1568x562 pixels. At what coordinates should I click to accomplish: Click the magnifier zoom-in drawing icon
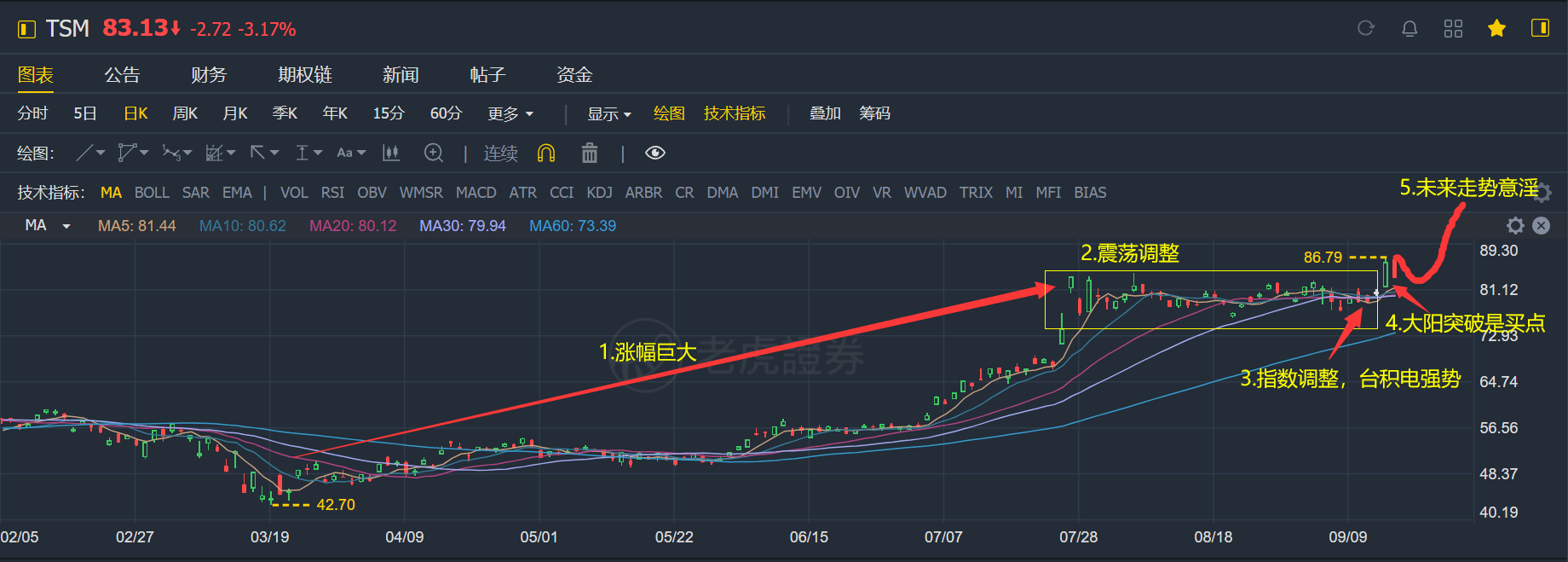(434, 154)
